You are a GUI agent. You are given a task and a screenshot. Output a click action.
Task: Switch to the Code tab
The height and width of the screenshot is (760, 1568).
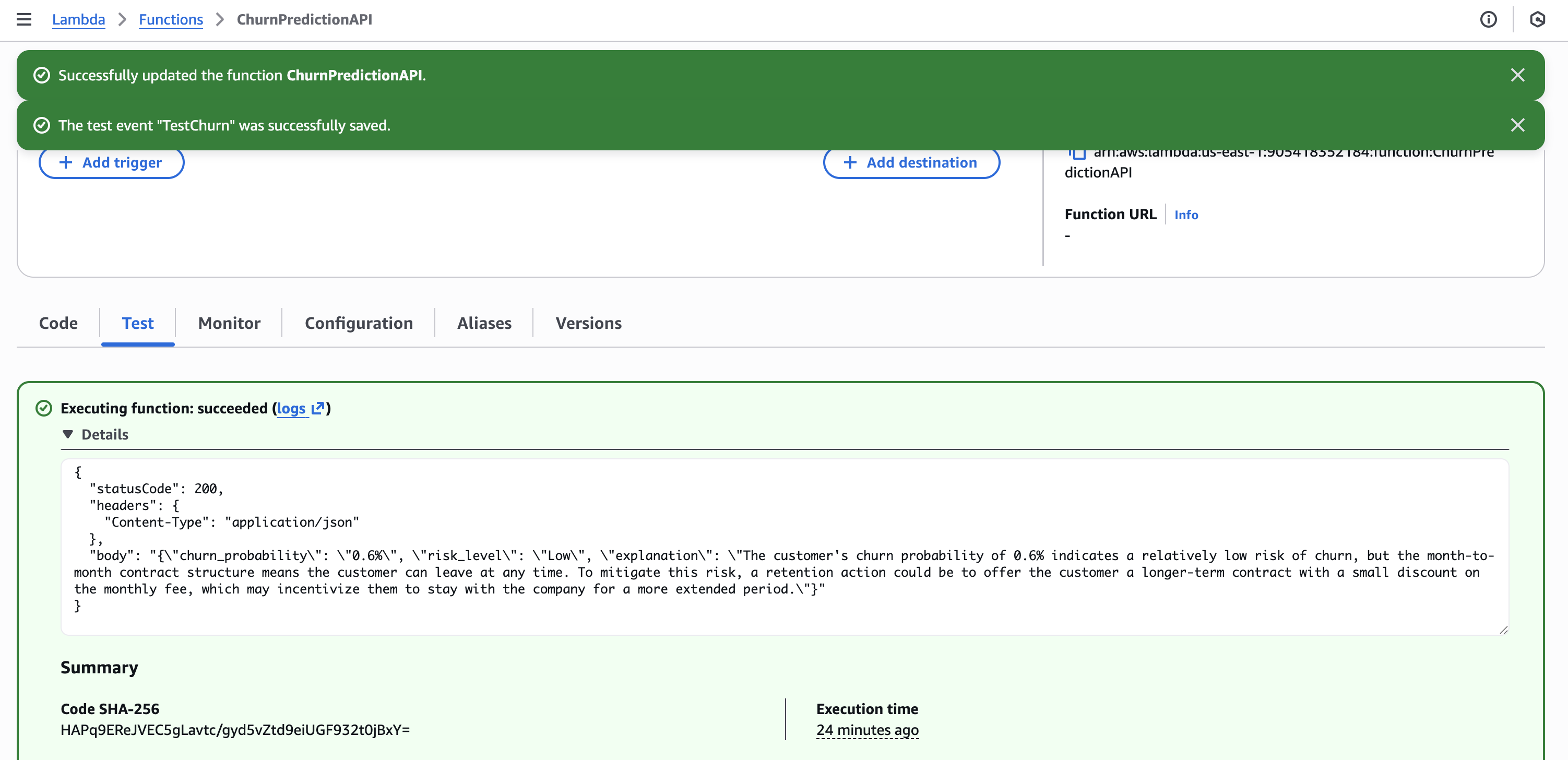58,323
